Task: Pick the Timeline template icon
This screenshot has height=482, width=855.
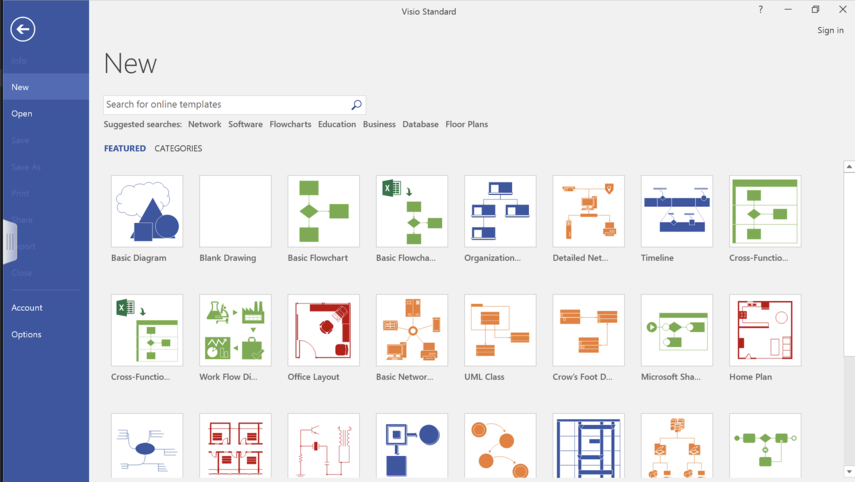Action: (677, 212)
